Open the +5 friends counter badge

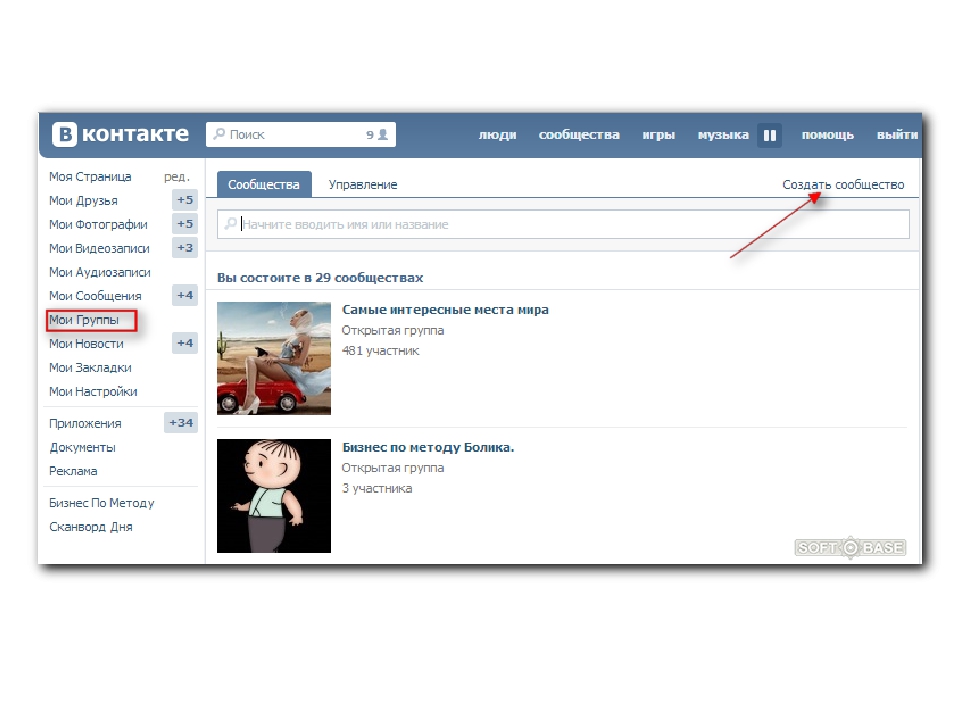pos(185,200)
